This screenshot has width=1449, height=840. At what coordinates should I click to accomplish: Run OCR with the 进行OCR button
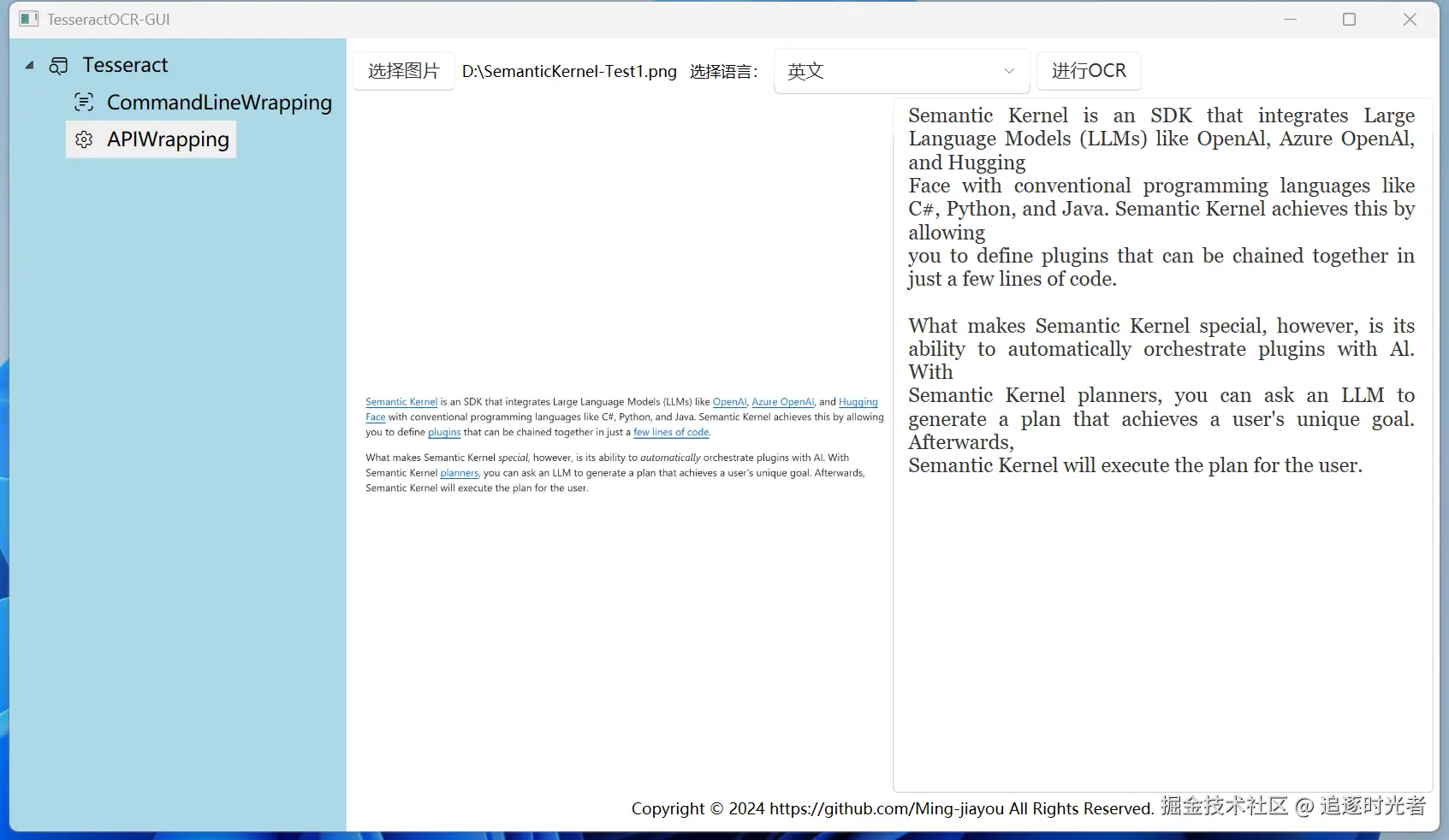[x=1089, y=71]
